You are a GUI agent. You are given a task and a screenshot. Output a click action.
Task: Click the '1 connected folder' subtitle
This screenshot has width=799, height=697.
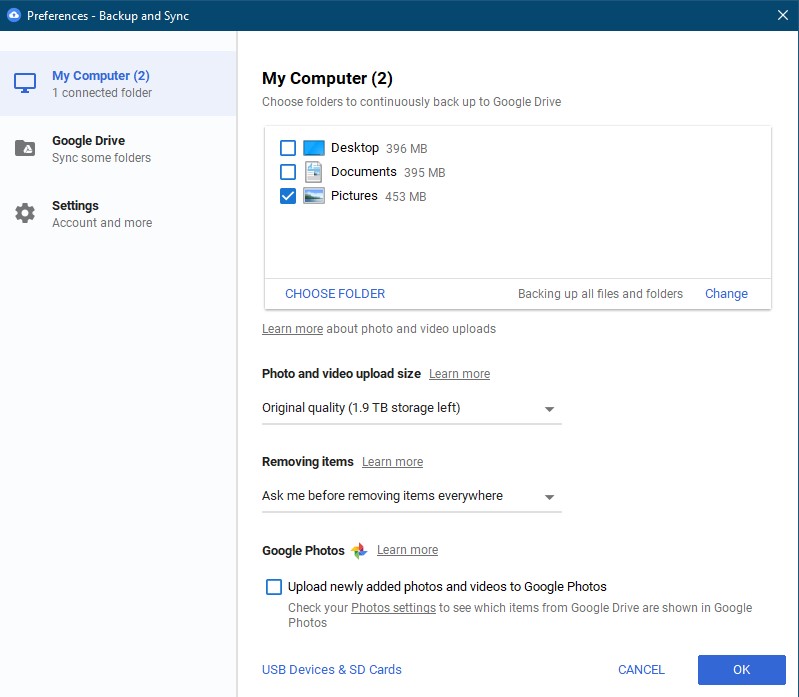(102, 93)
